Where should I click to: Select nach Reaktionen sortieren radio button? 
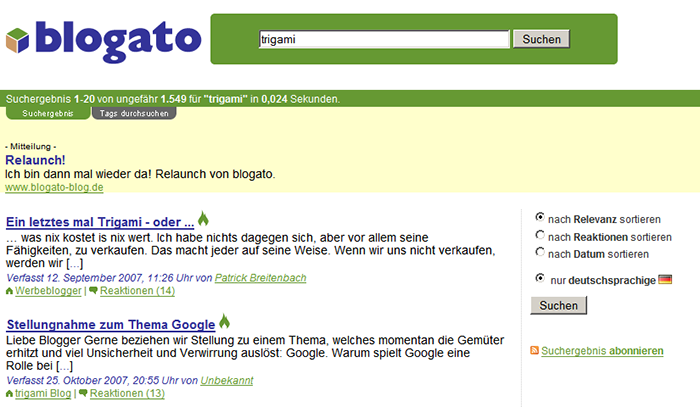pyautogui.click(x=540, y=235)
